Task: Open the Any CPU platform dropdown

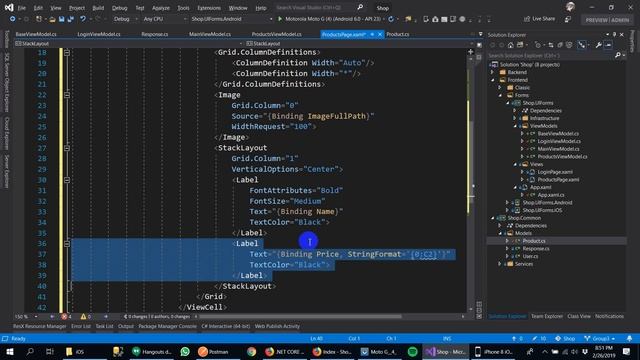Action: tap(164, 19)
